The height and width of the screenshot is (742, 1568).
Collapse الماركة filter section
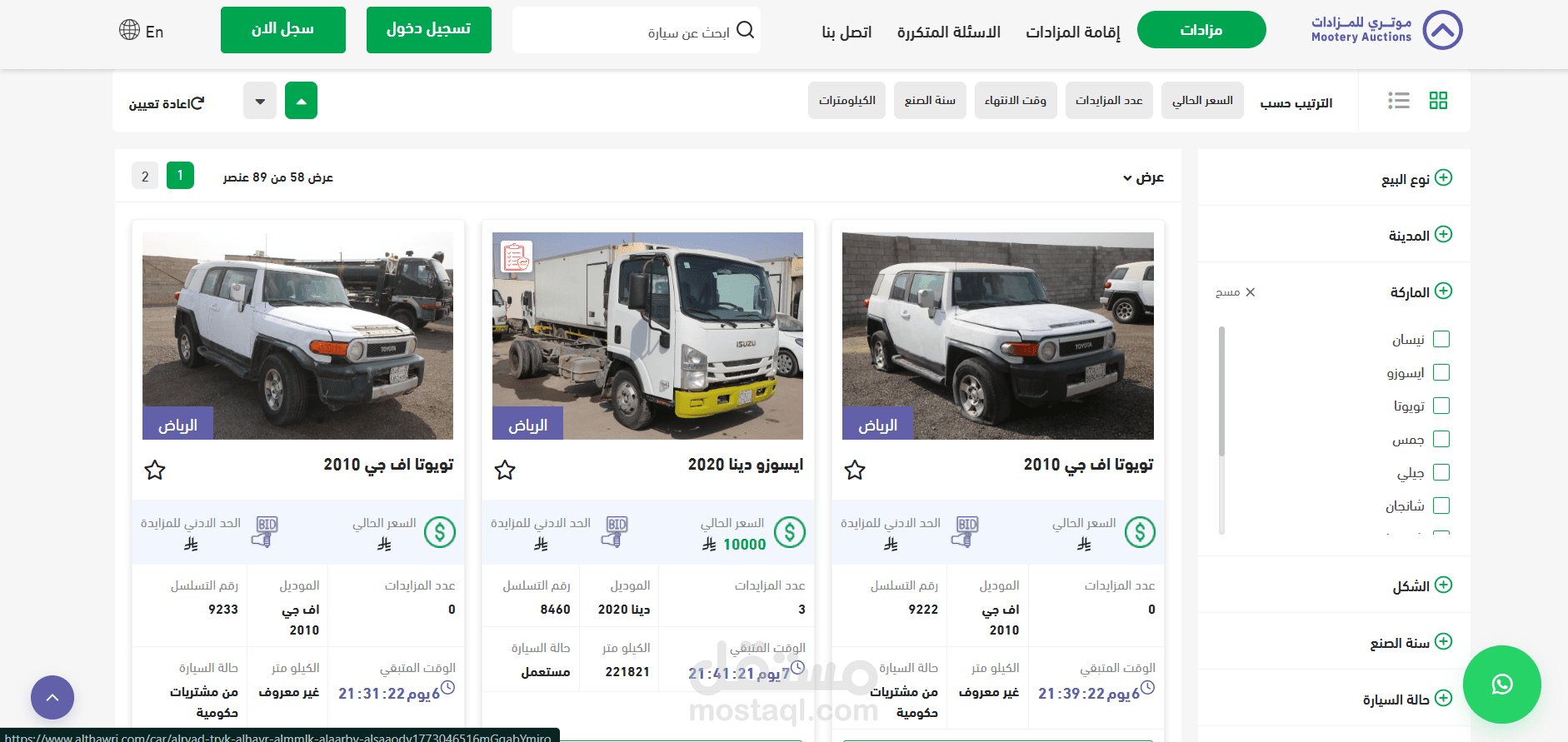pos(1444,291)
